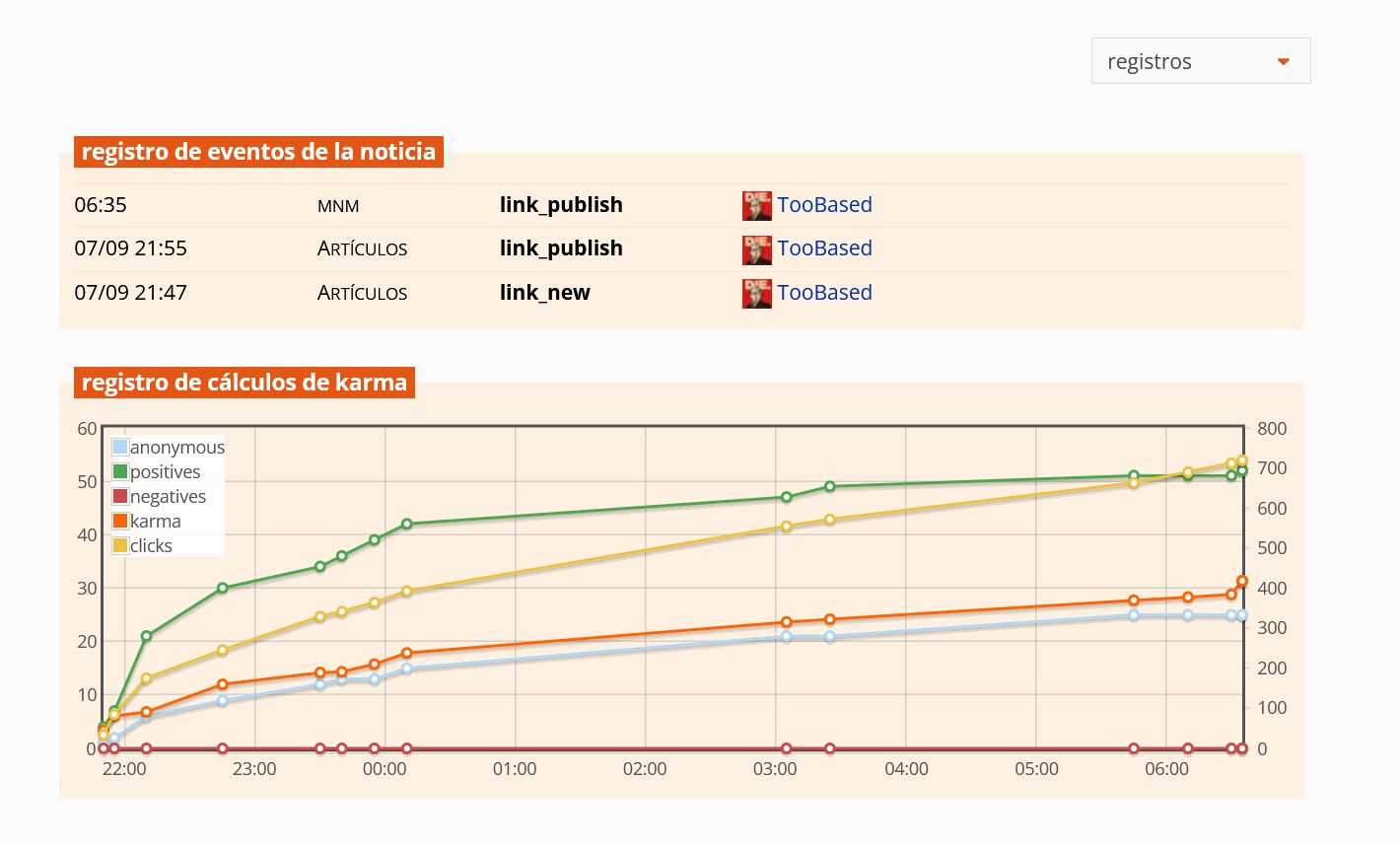Open TooBased link in the link_new row
This screenshot has height=846, width=1400.
[824, 293]
